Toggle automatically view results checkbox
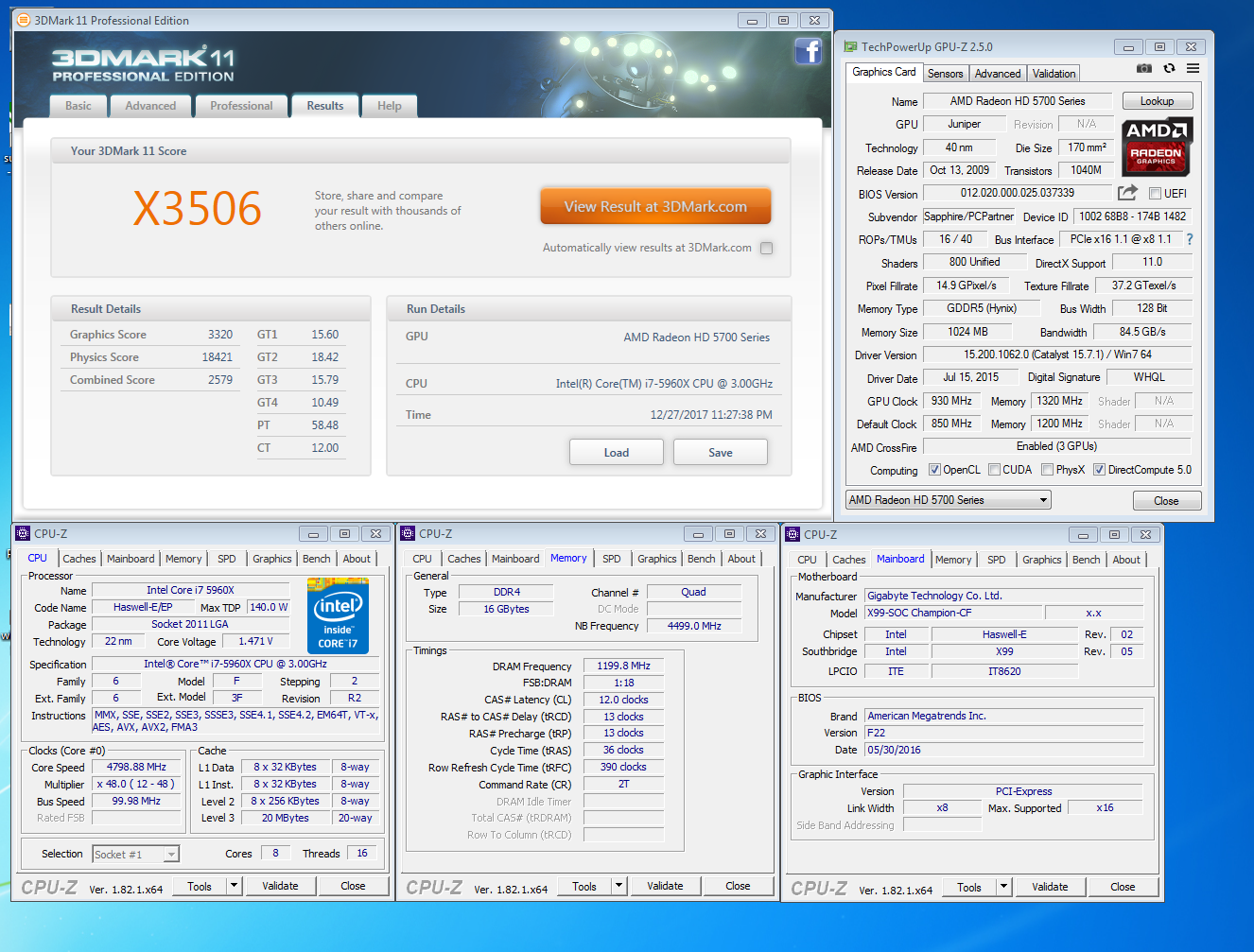This screenshot has height=952, width=1254. pos(767,248)
